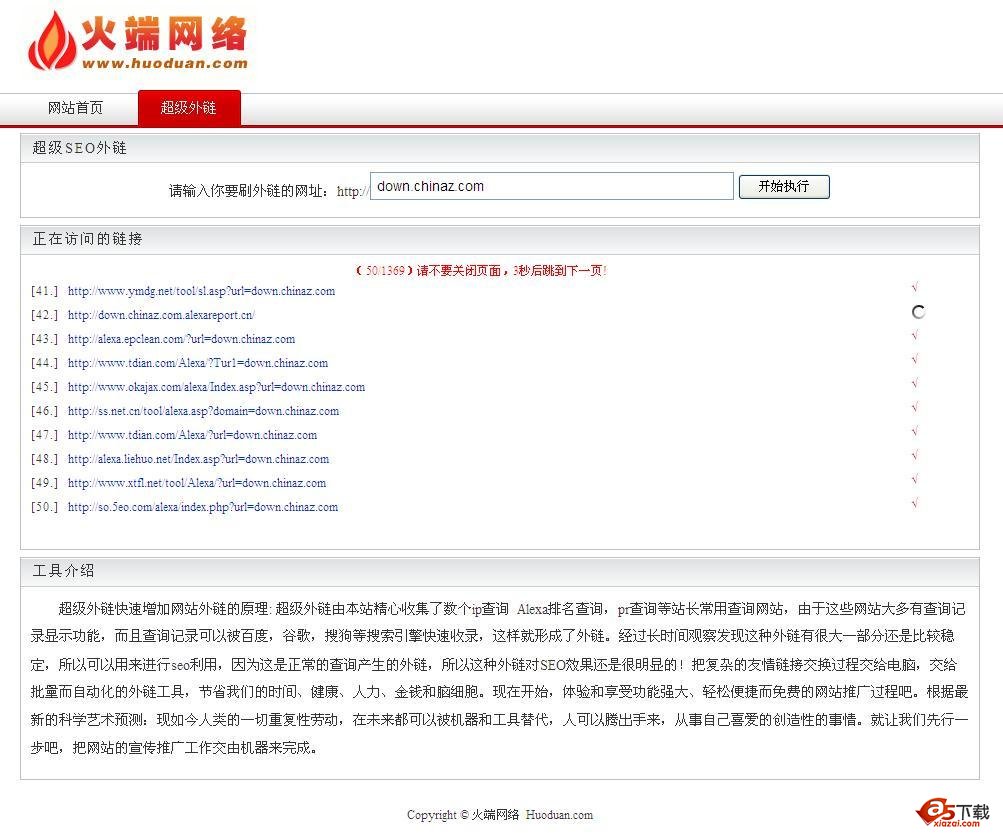This screenshot has height=833, width=1003.
Task: Open the 网站首页 tab
Action: pyautogui.click(x=75, y=107)
